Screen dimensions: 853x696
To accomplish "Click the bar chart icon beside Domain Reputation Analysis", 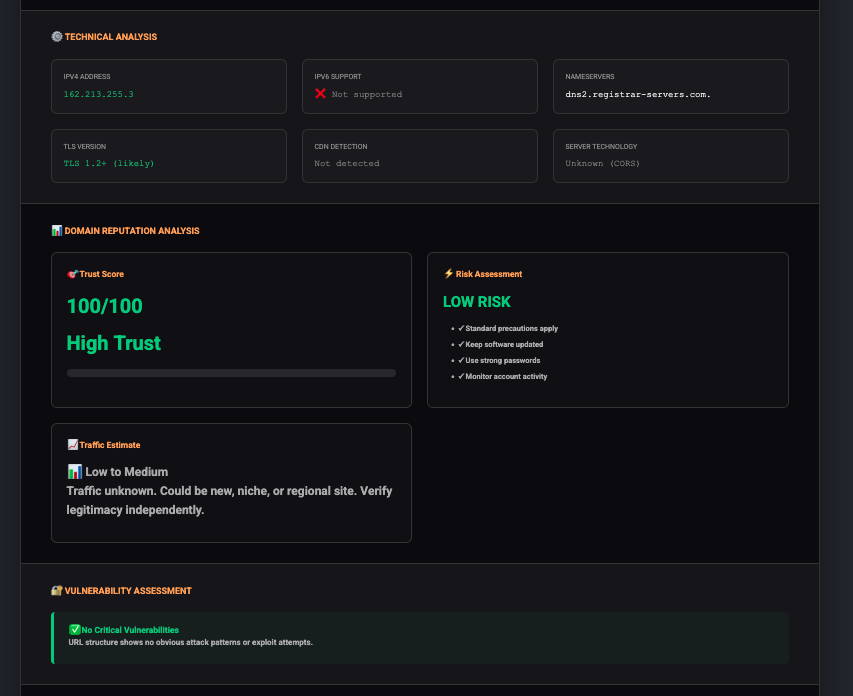I will (x=57, y=231).
